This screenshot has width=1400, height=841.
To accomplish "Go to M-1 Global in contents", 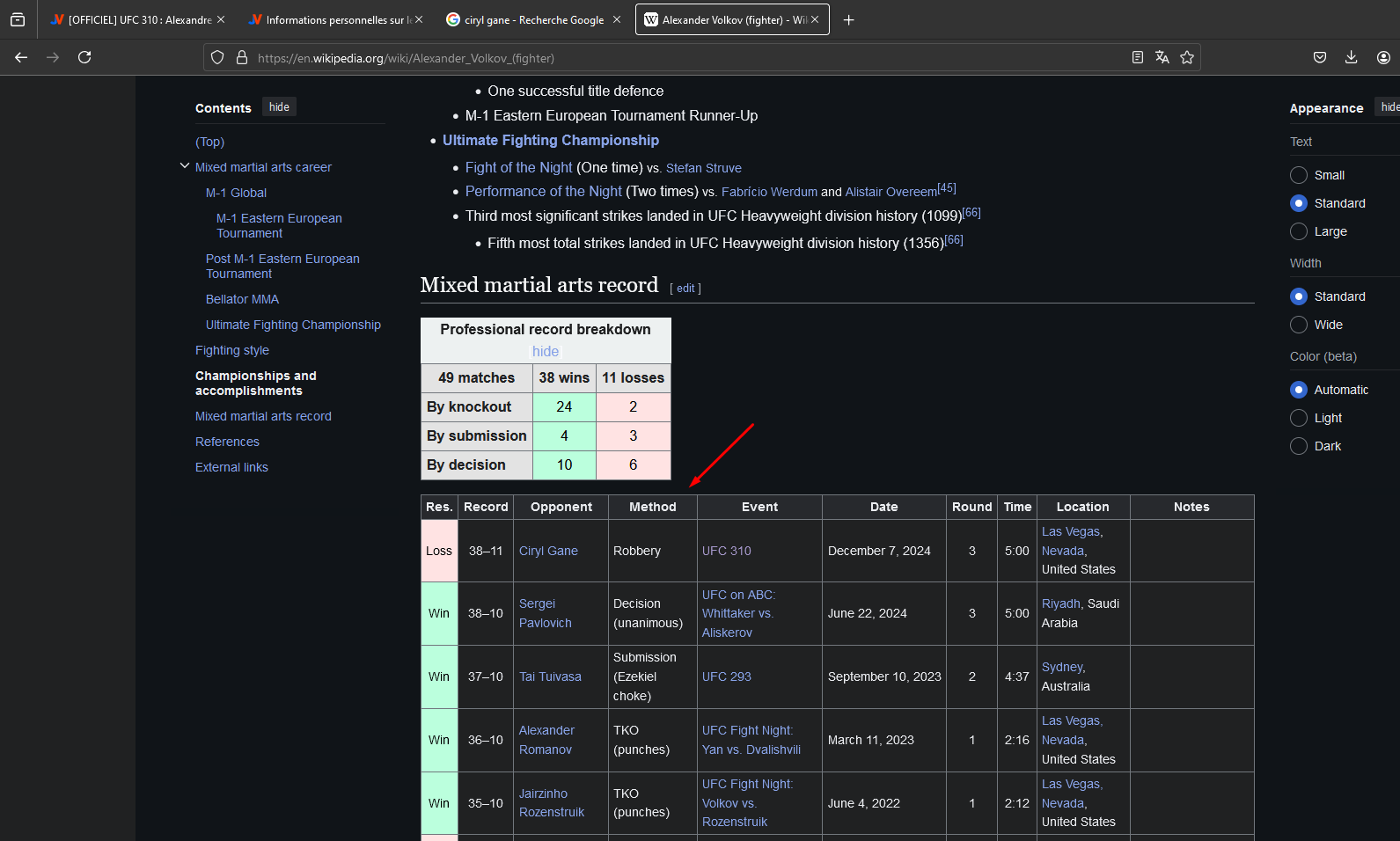I will point(236,193).
